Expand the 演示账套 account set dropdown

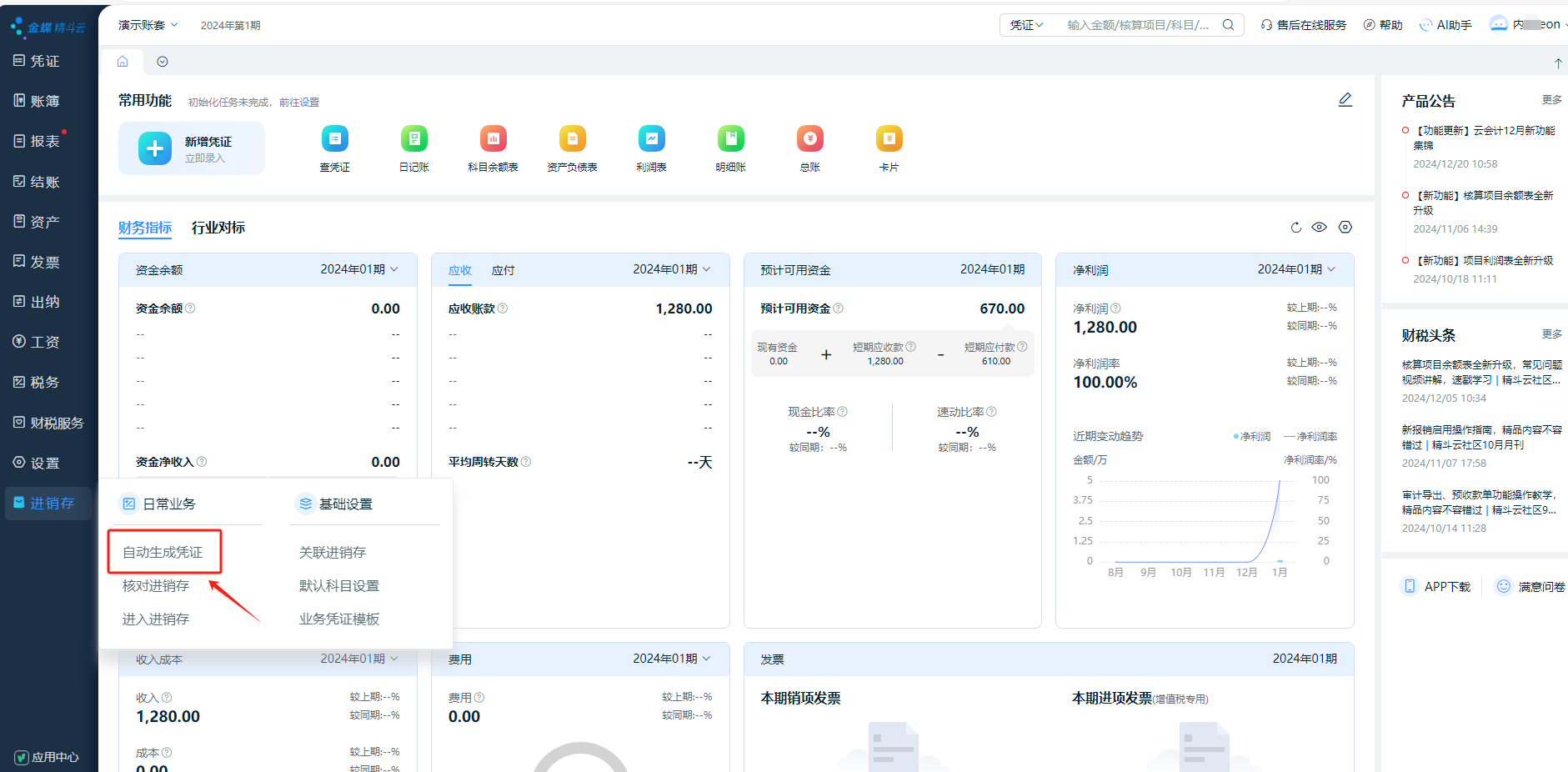click(148, 25)
